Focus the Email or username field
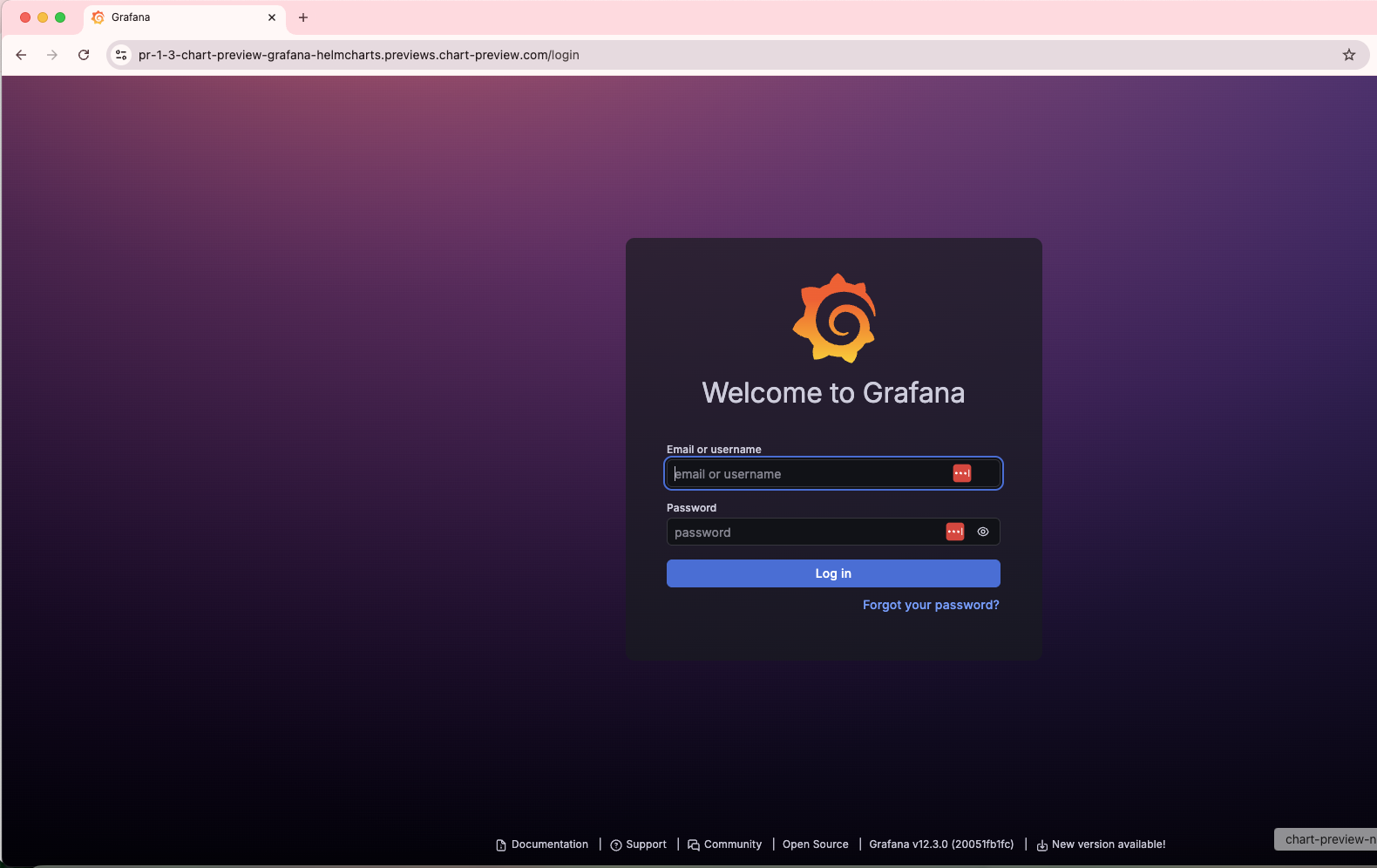The width and height of the screenshot is (1377, 868). (x=833, y=473)
